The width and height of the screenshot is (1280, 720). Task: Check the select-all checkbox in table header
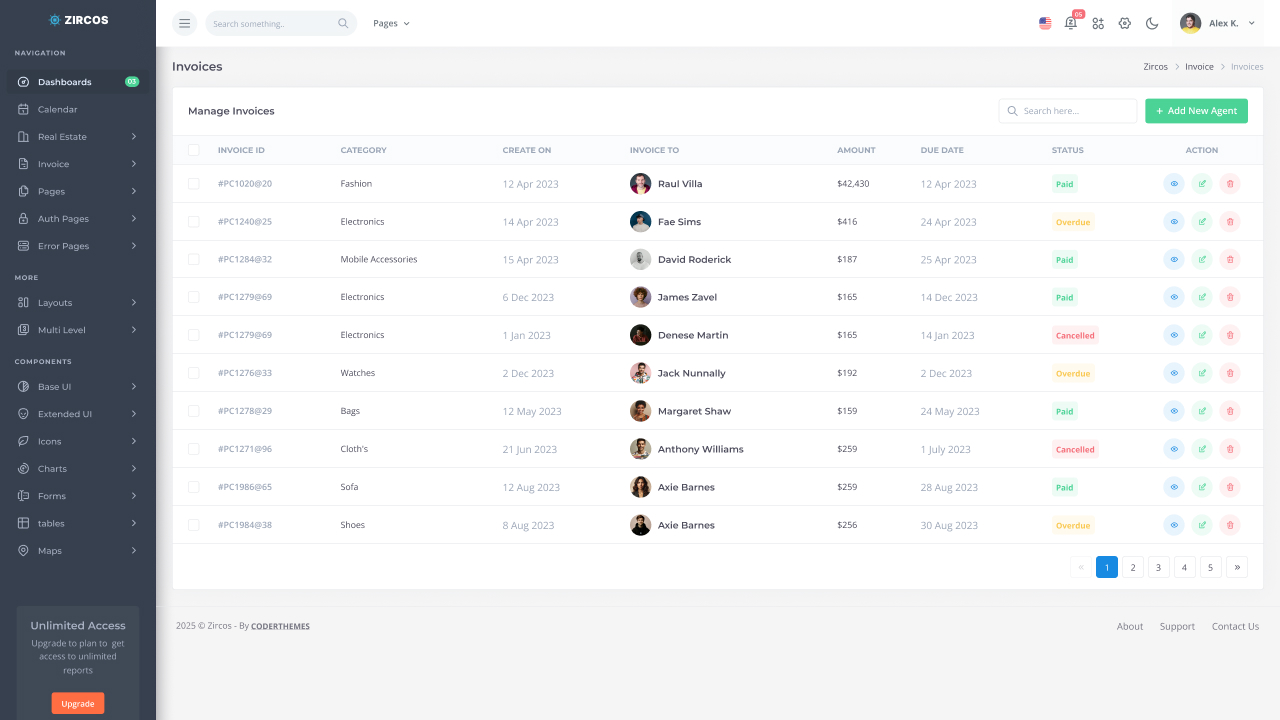[193, 149]
